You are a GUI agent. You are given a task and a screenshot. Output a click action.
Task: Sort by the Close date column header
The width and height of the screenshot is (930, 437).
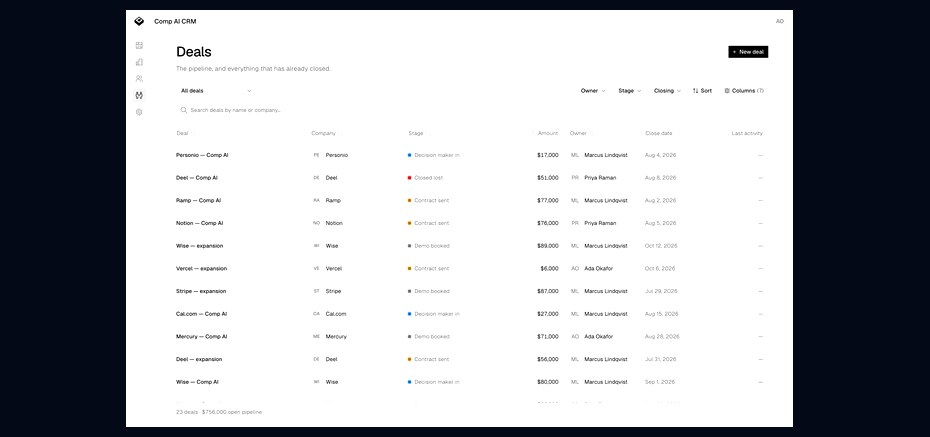[x=658, y=133]
